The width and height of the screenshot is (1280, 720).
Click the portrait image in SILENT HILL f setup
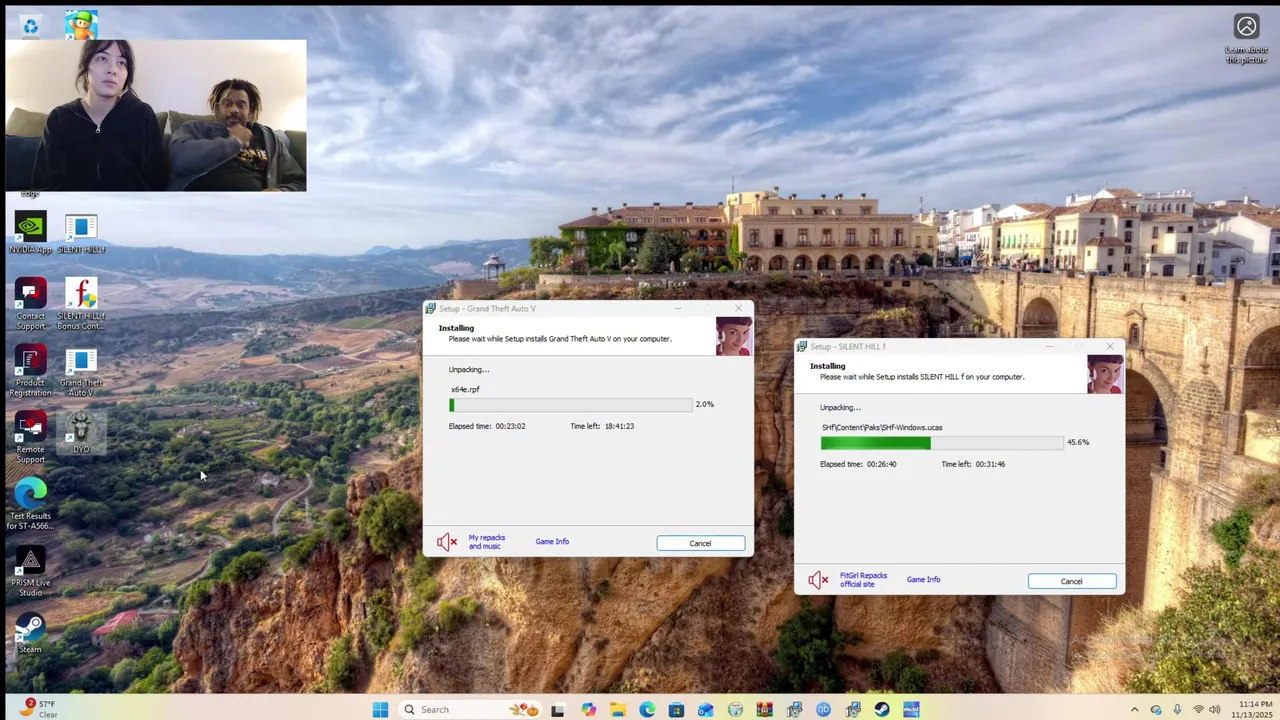(1104, 375)
